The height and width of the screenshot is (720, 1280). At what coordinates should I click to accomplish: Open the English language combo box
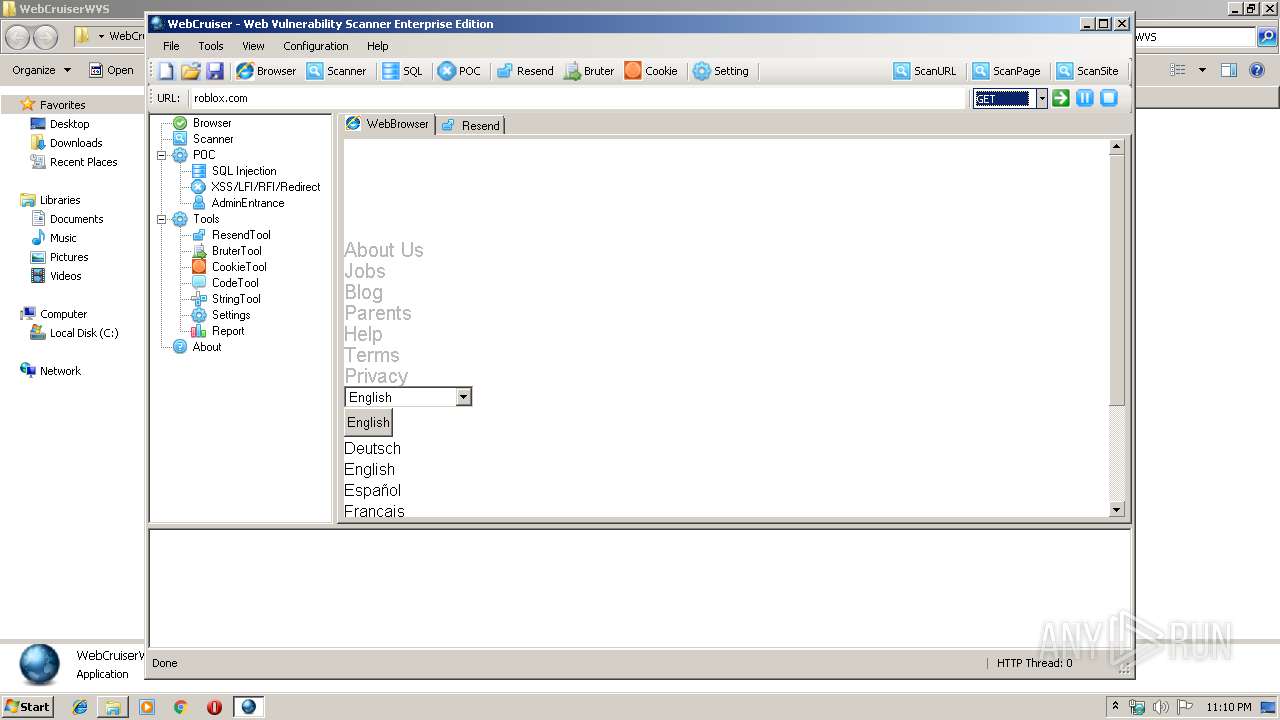click(408, 397)
